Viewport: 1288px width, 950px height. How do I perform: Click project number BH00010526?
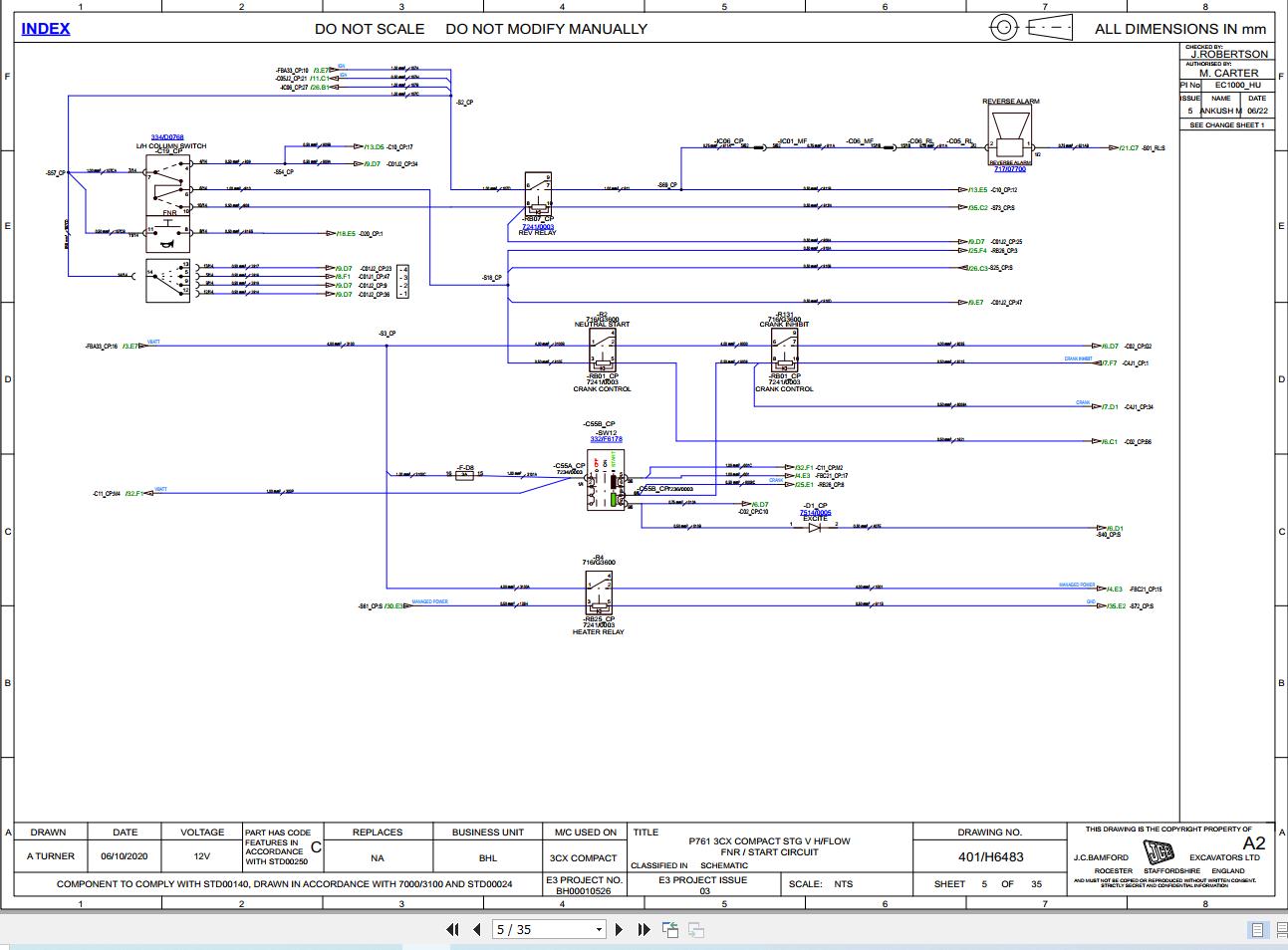click(x=584, y=891)
